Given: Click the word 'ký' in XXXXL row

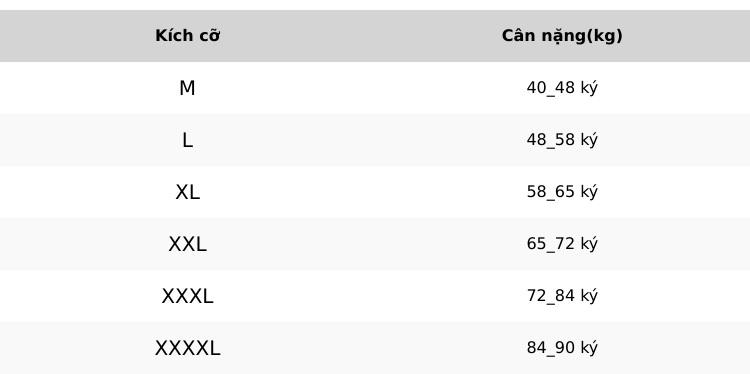Looking at the screenshot, I should (589, 348).
